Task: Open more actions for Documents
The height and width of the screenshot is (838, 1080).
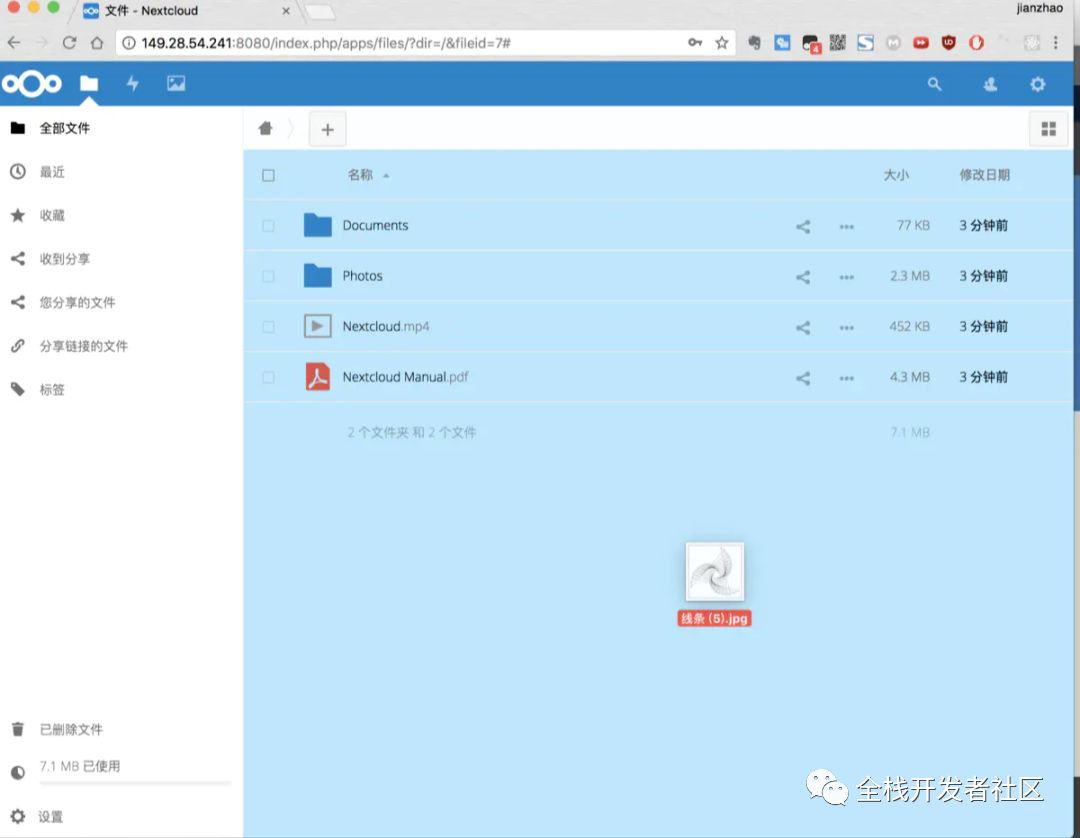Action: 847,227
